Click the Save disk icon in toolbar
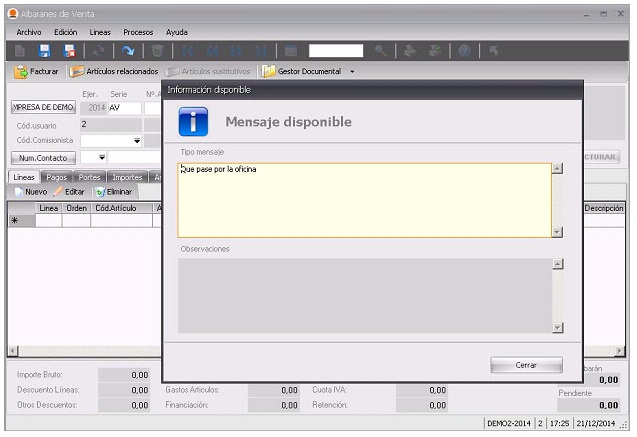 coord(43,50)
